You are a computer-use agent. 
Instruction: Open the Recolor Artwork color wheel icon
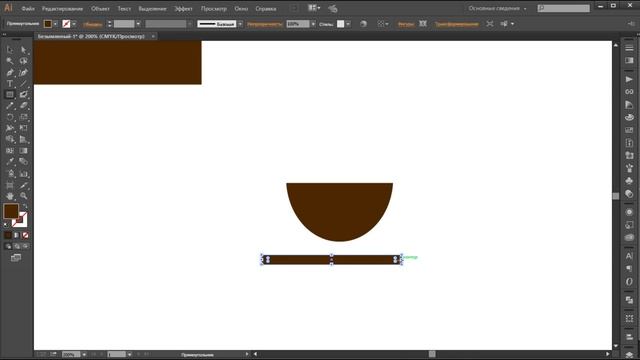coord(363,24)
